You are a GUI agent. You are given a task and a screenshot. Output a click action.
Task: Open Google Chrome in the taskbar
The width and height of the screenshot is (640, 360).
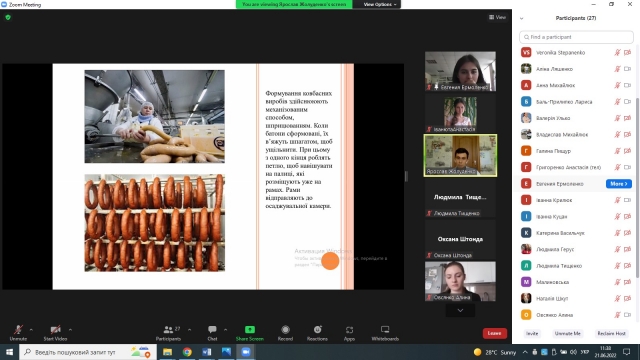187,352
